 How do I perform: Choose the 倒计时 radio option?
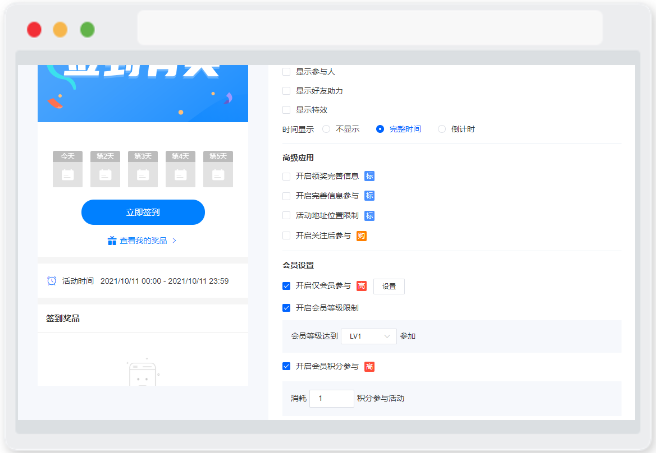pyautogui.click(x=442, y=129)
